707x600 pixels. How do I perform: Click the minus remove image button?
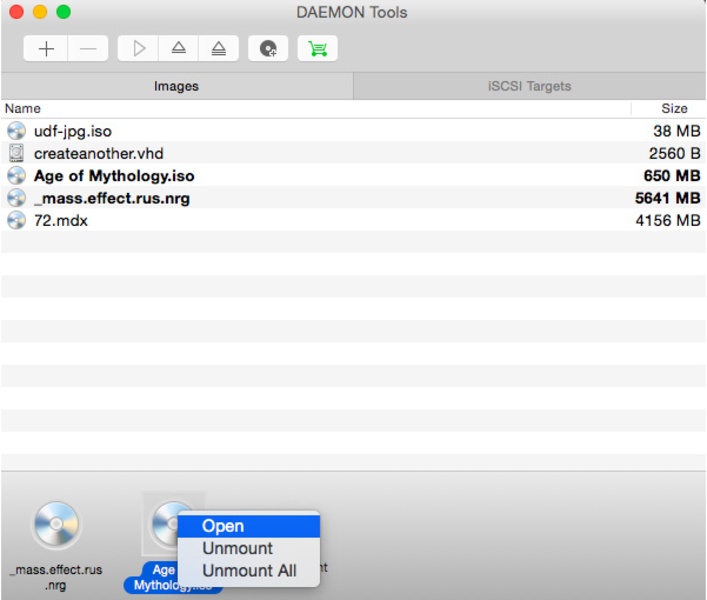(88, 48)
